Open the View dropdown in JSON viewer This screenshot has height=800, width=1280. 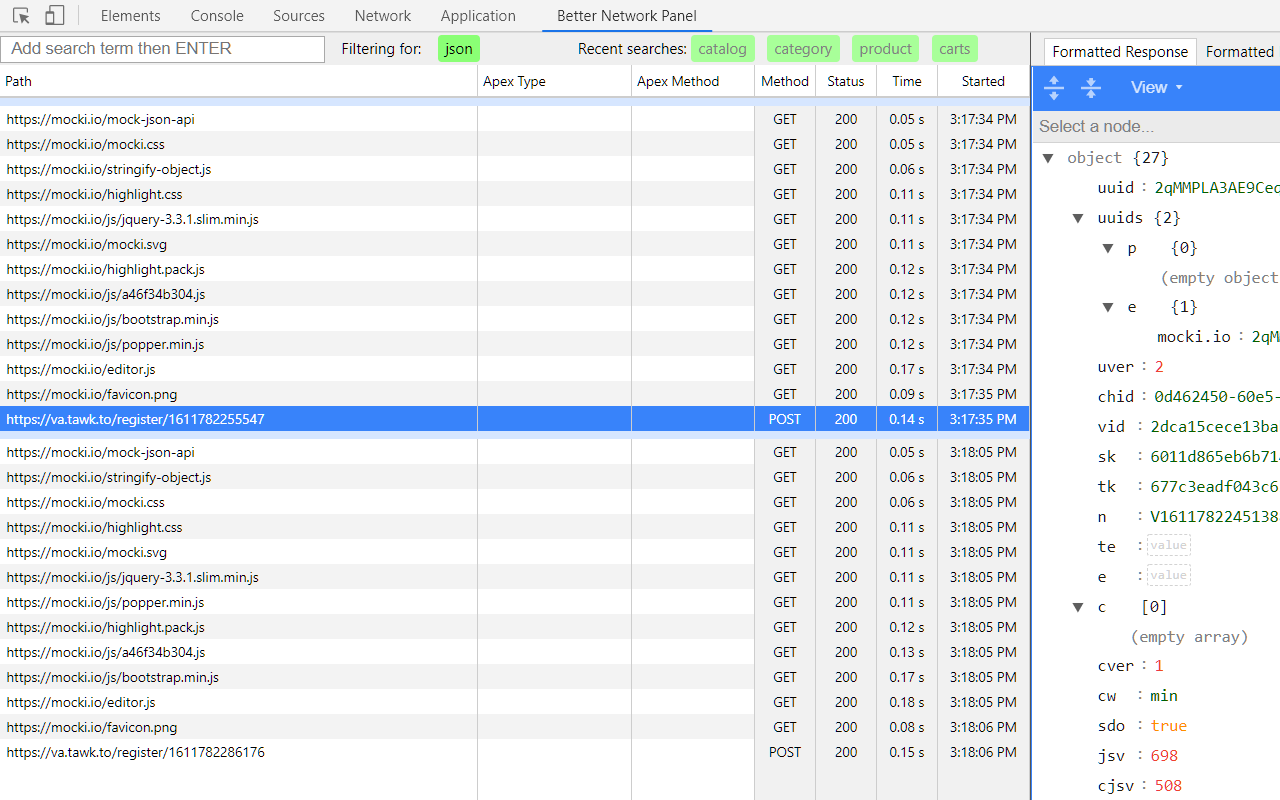tap(1156, 88)
